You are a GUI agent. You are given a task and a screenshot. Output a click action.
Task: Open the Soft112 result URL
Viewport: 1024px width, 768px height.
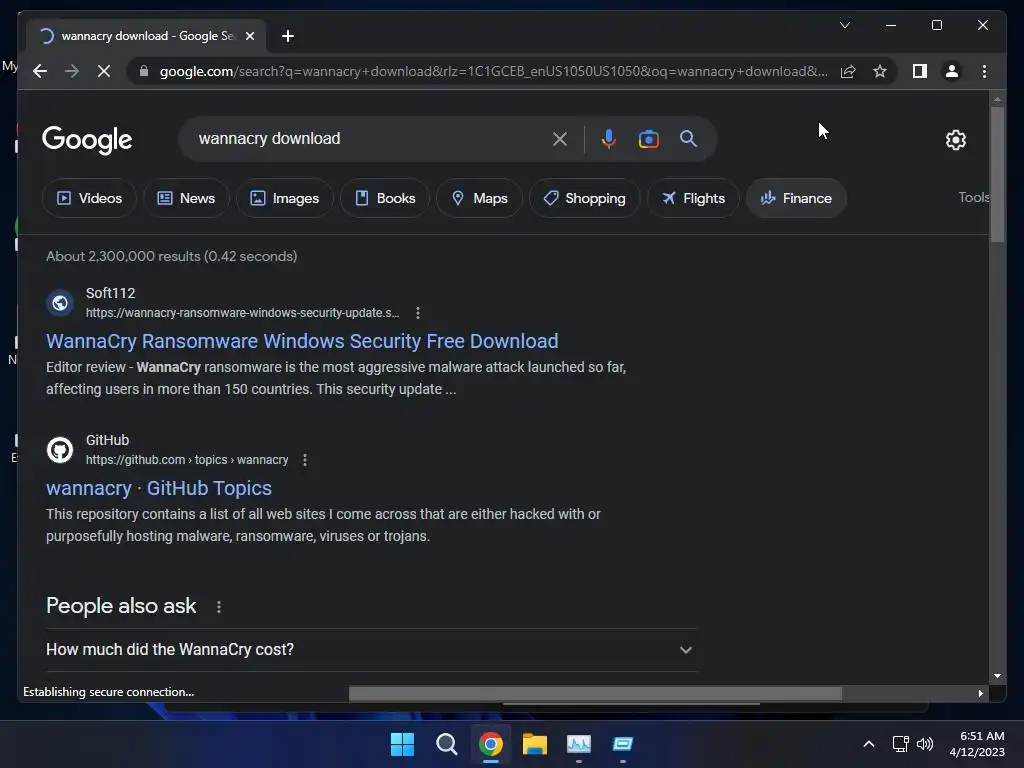click(x=242, y=313)
